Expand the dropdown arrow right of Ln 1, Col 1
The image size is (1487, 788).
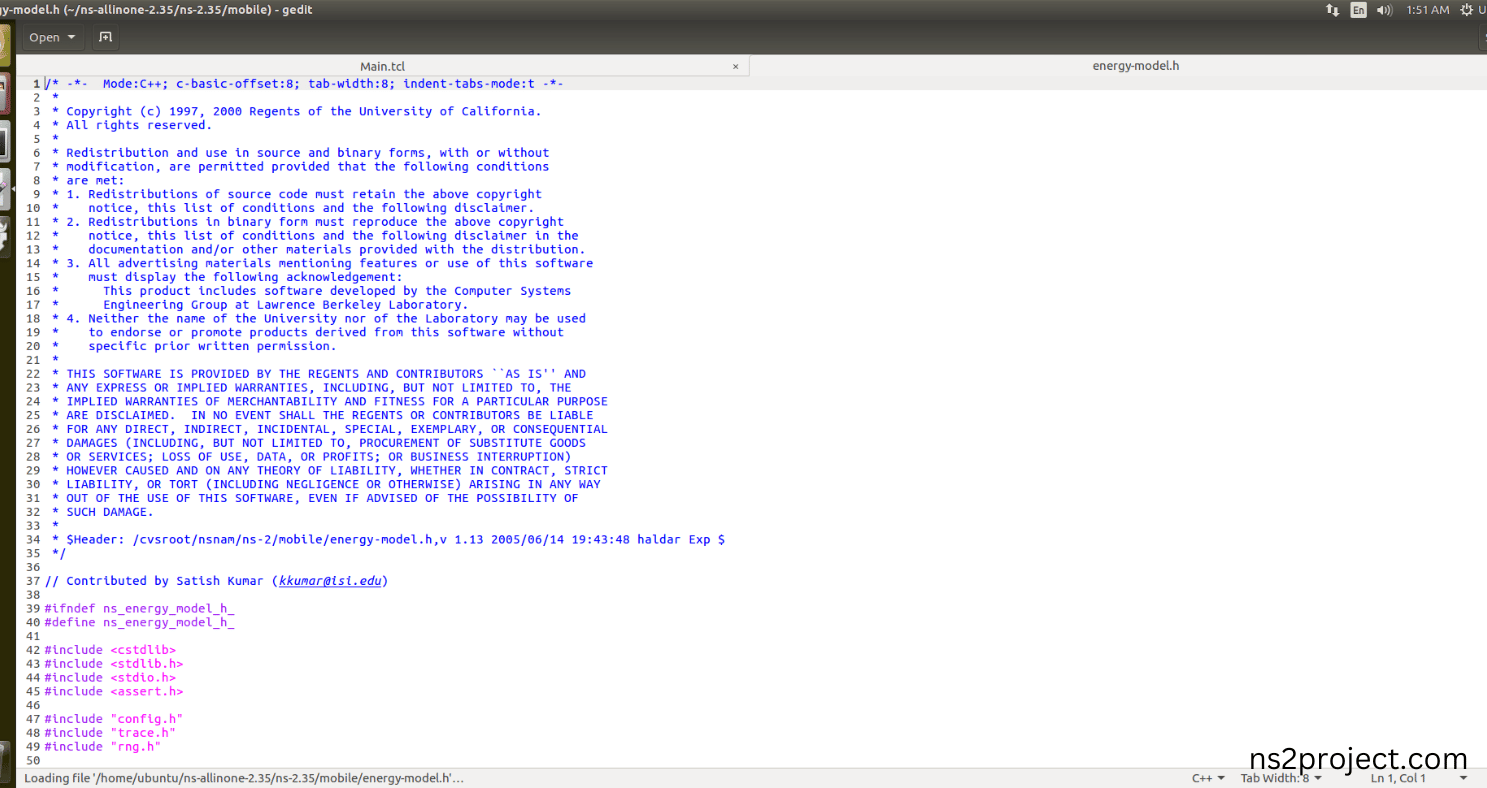click(x=1464, y=778)
